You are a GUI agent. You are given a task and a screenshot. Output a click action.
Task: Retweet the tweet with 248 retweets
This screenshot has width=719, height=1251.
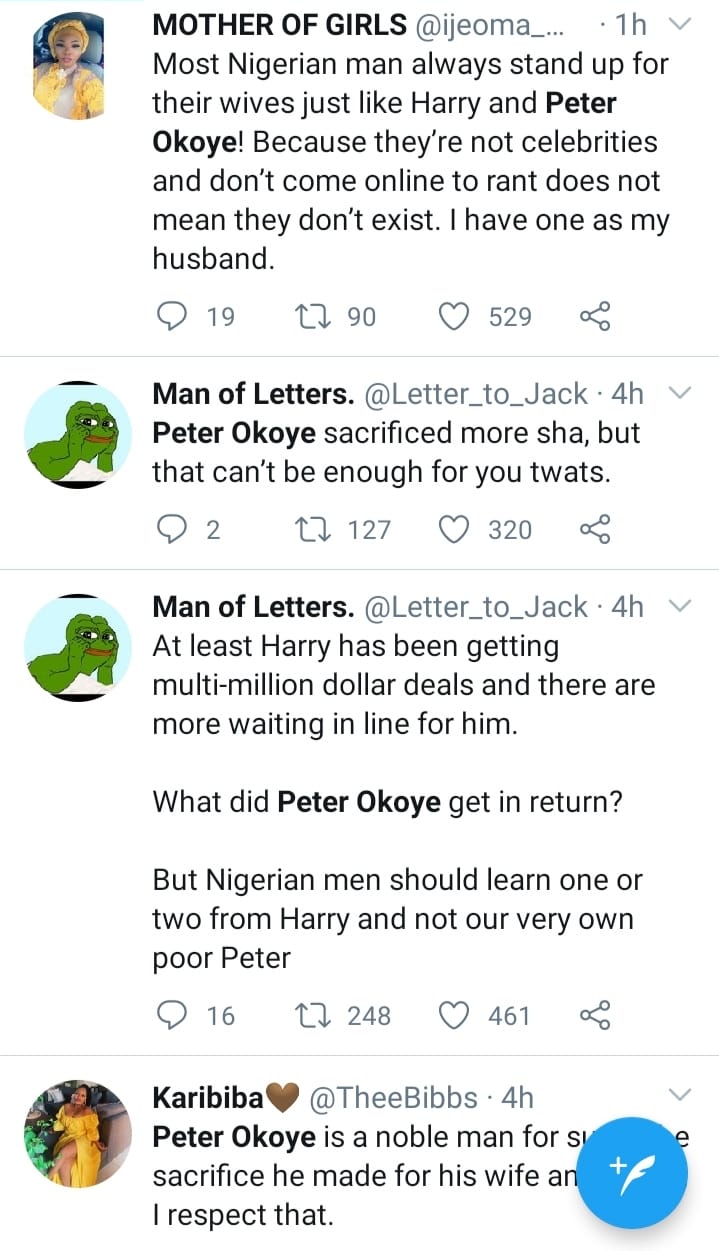(x=315, y=1016)
